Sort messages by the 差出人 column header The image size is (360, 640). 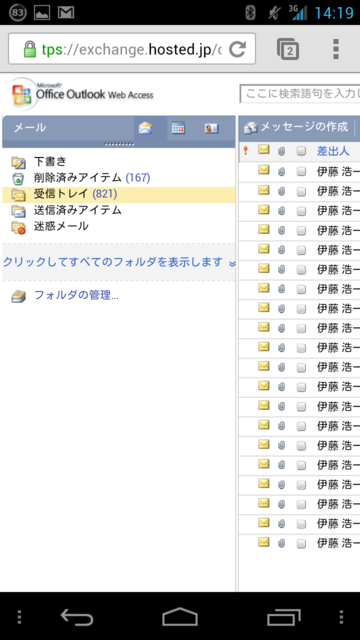point(333,151)
